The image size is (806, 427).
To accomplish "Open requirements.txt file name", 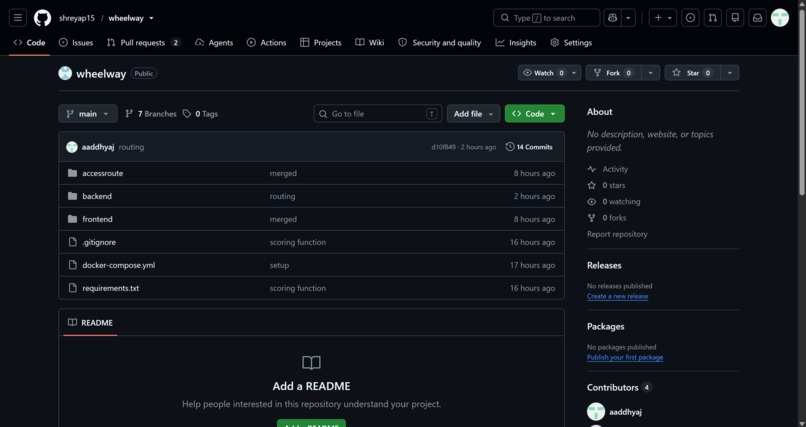I will 111,288.
